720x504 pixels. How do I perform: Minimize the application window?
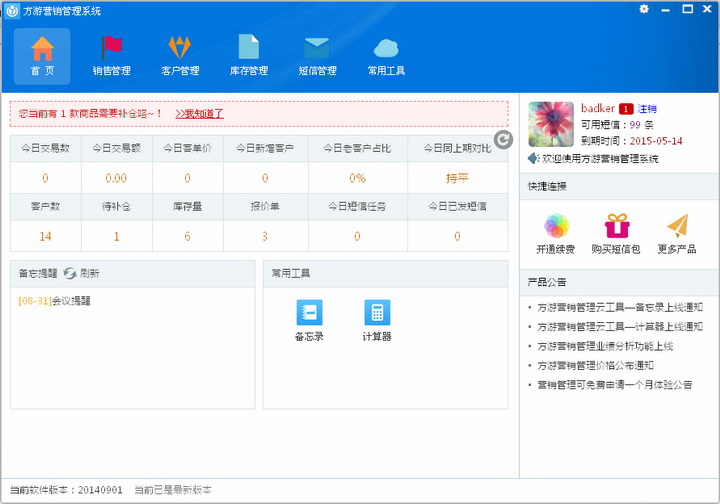(665, 9)
